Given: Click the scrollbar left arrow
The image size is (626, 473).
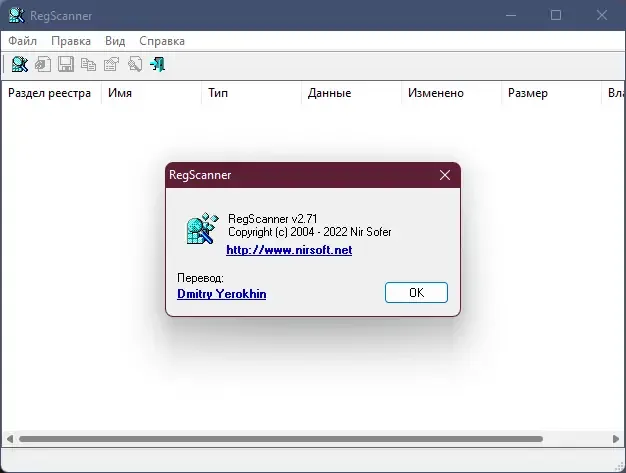Looking at the screenshot, I should (10, 439).
